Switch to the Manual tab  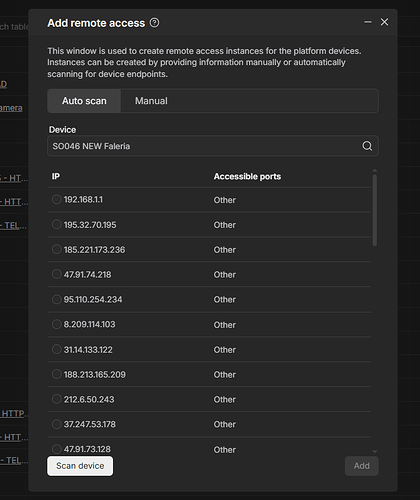[x=151, y=101]
